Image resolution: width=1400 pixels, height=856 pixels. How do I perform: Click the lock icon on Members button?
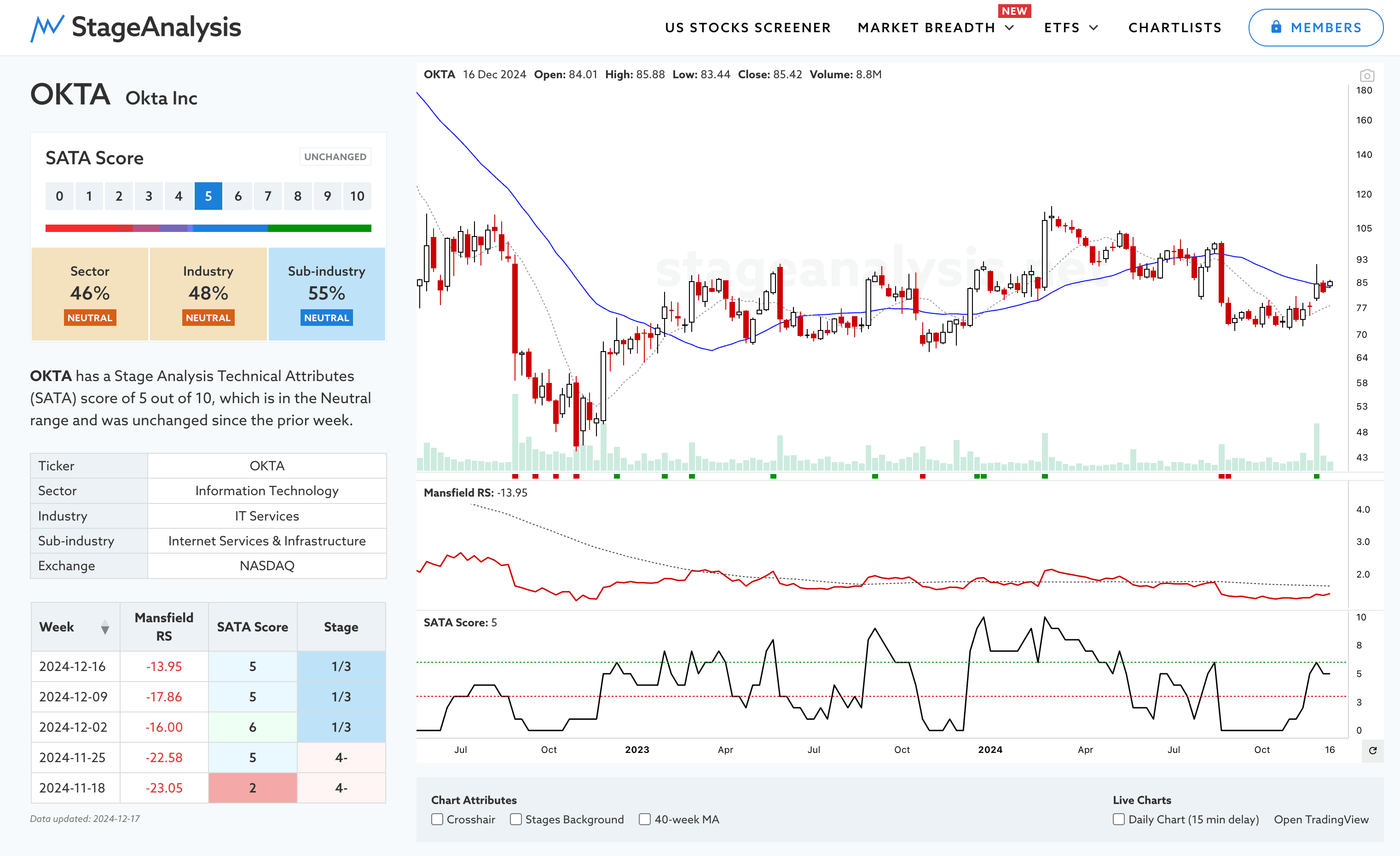[x=1276, y=27]
